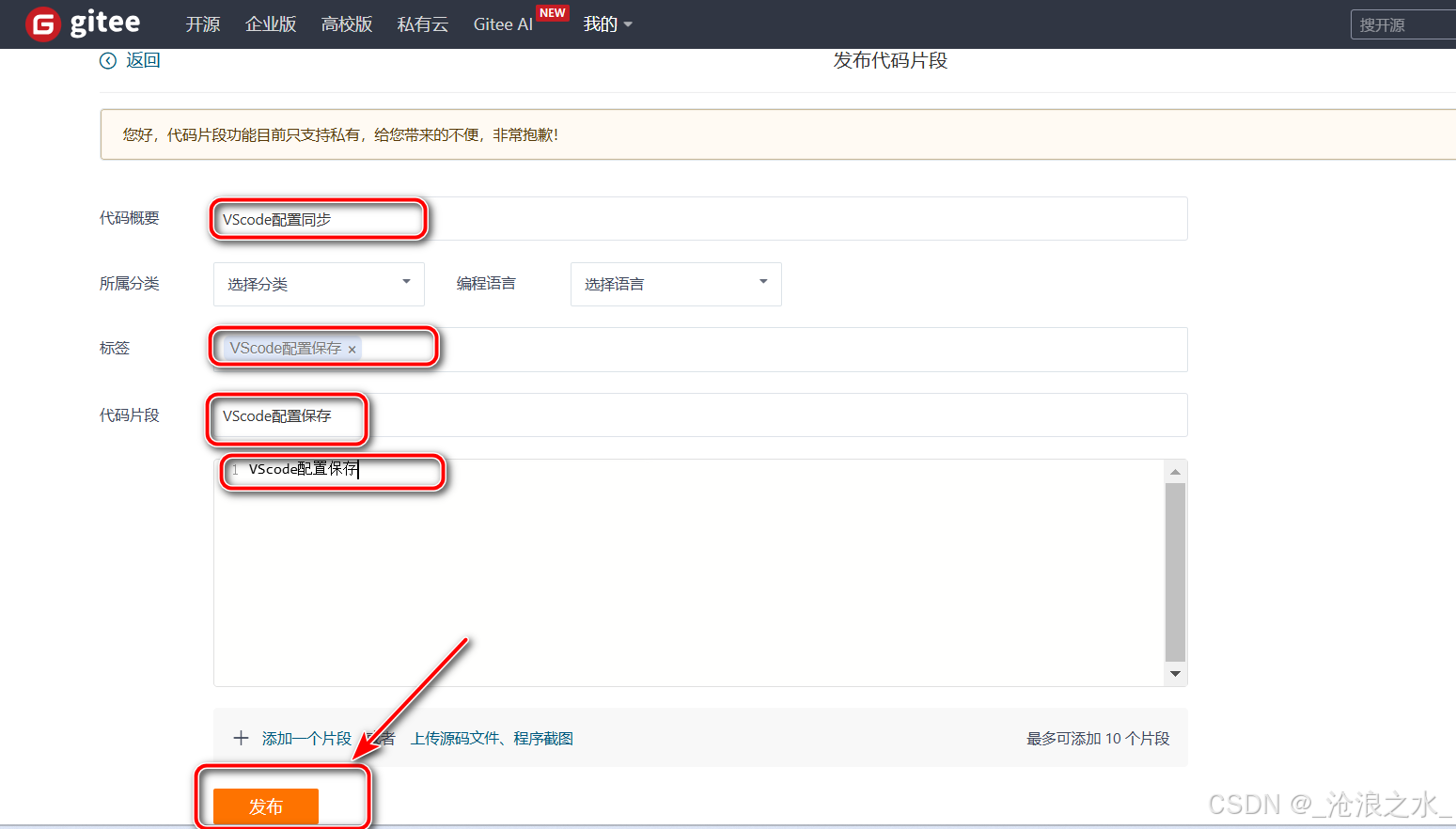This screenshot has width=1456, height=829.
Task: Select the 开源 menu item
Action: (x=203, y=24)
